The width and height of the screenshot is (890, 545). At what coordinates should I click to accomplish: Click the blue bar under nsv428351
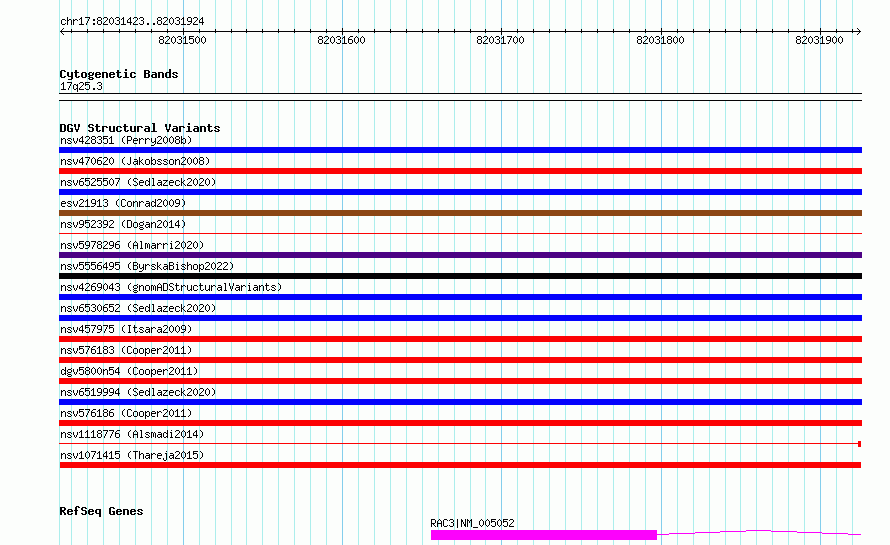[x=460, y=150]
